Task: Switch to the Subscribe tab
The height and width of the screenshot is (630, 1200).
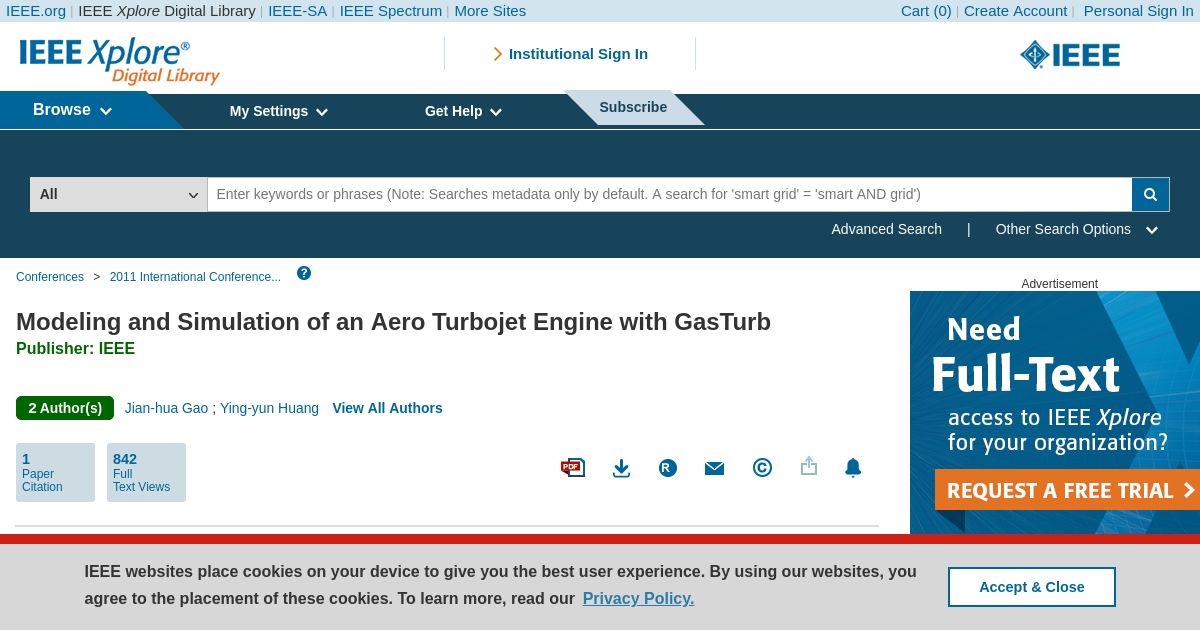Action: click(633, 107)
